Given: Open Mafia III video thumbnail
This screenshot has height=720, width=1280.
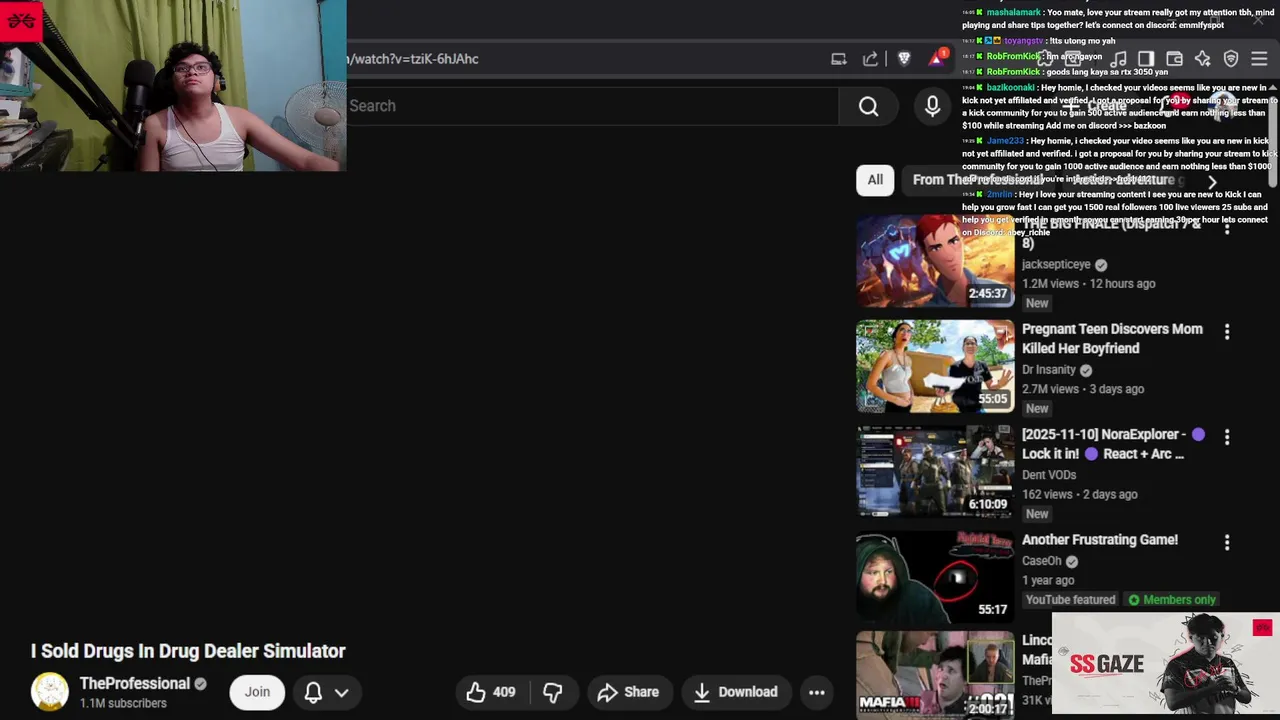Looking at the screenshot, I should coord(935,675).
